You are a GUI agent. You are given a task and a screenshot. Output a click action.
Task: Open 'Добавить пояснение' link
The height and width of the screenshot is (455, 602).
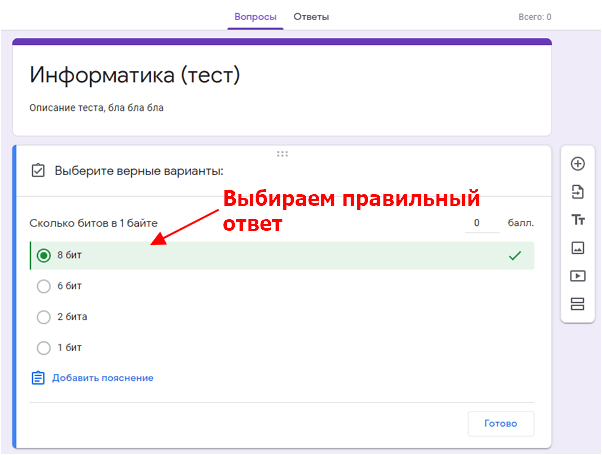click(x=103, y=378)
